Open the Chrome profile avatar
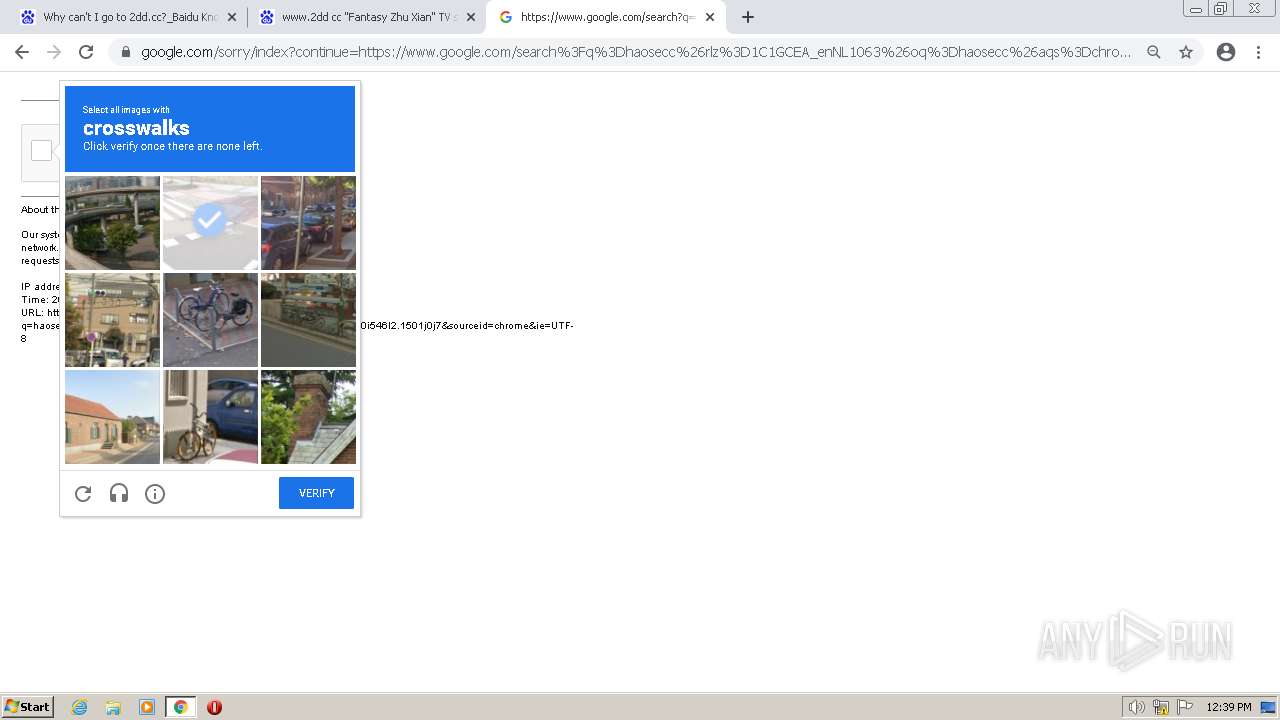This screenshot has height=720, width=1280. click(1226, 52)
